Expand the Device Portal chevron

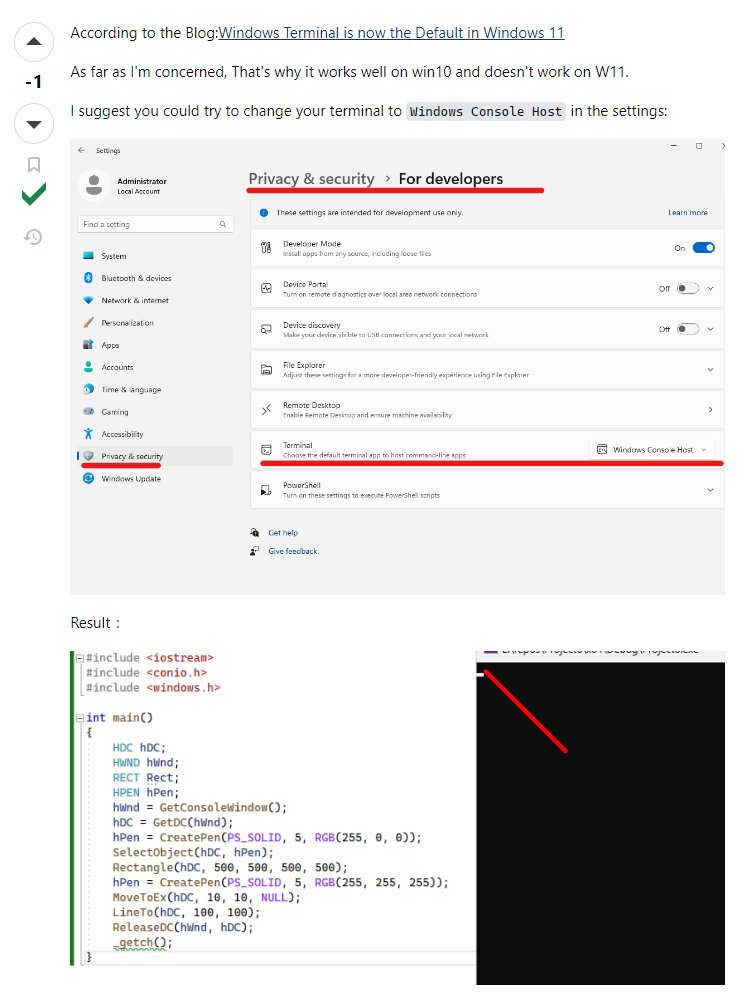coord(711,289)
